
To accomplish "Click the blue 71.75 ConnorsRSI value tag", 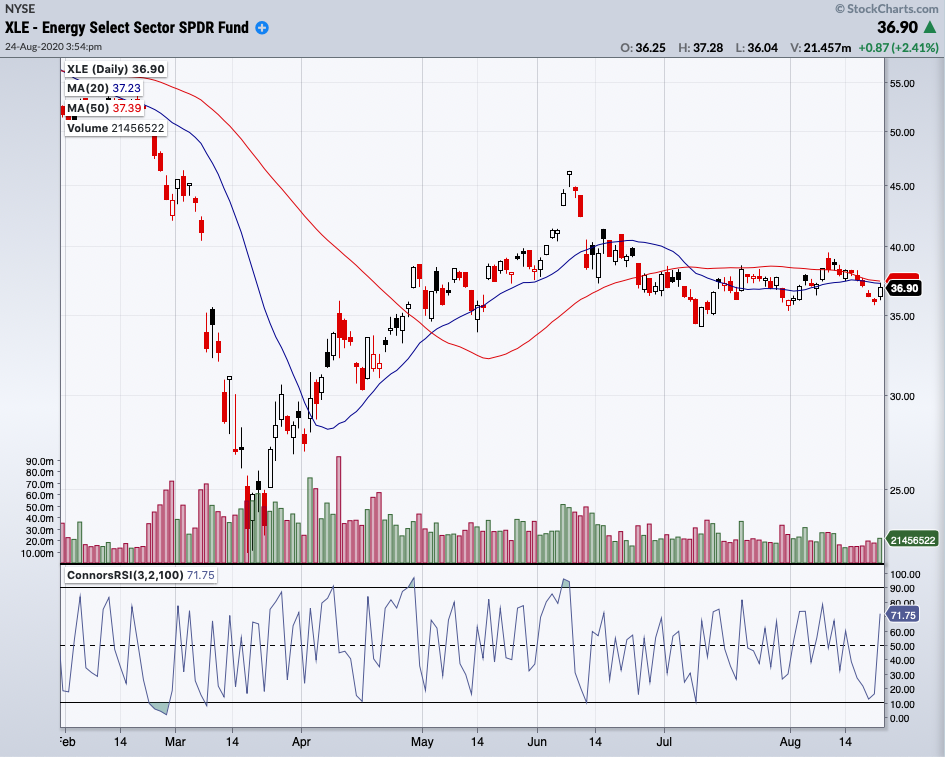I will (904, 618).
